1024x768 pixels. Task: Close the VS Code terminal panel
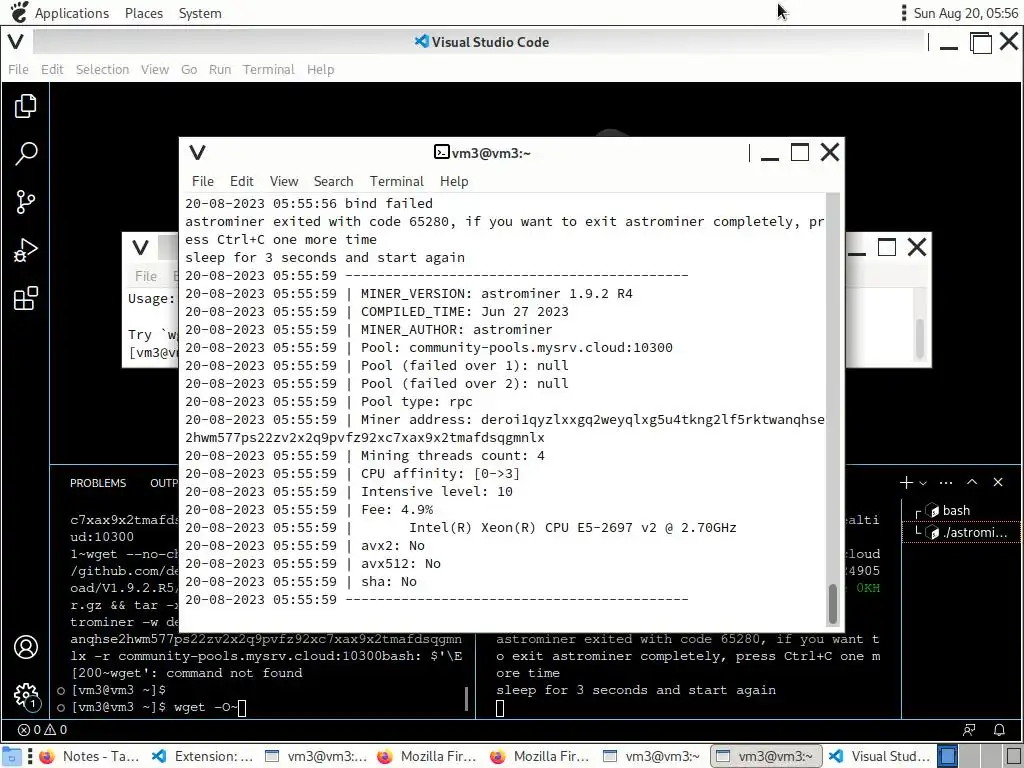coord(998,482)
